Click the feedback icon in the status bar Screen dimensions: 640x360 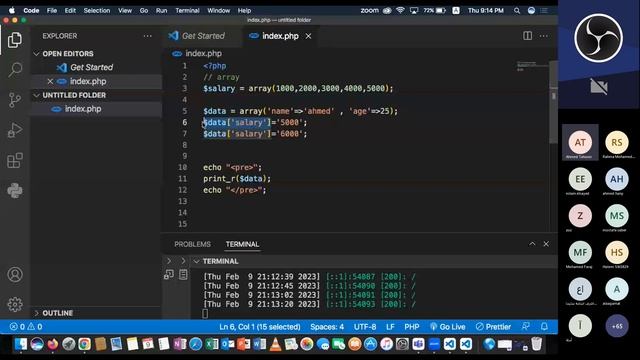[526, 327]
